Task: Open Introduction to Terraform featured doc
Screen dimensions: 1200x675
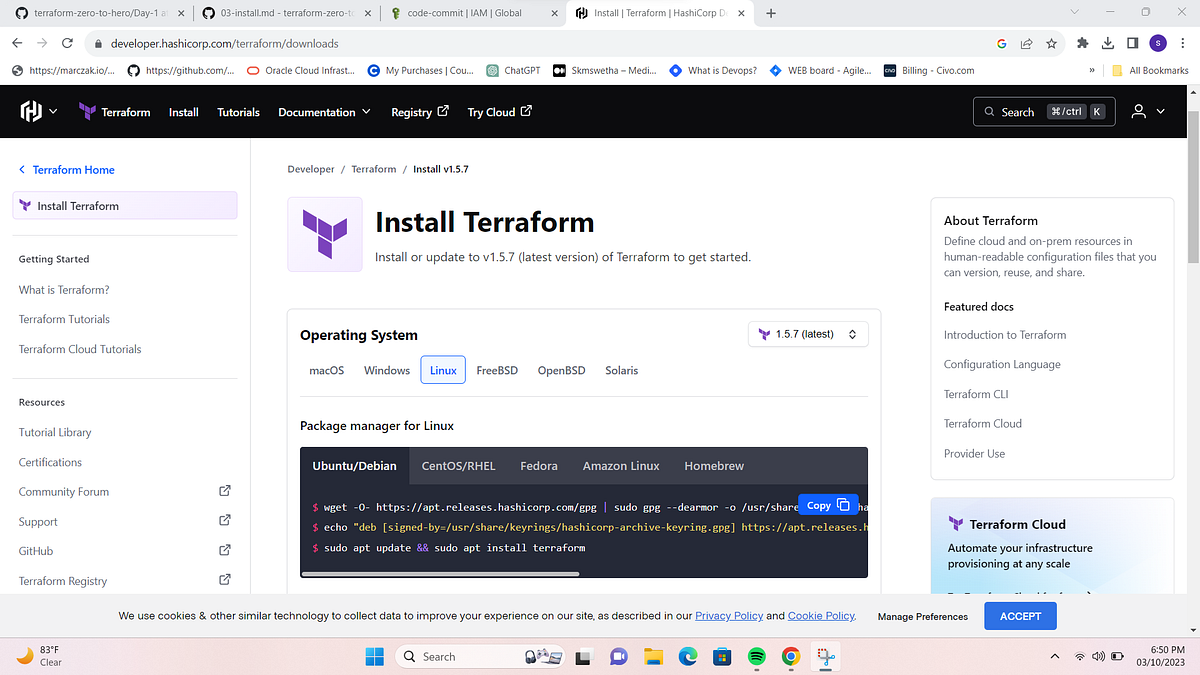Action: tap(1005, 335)
